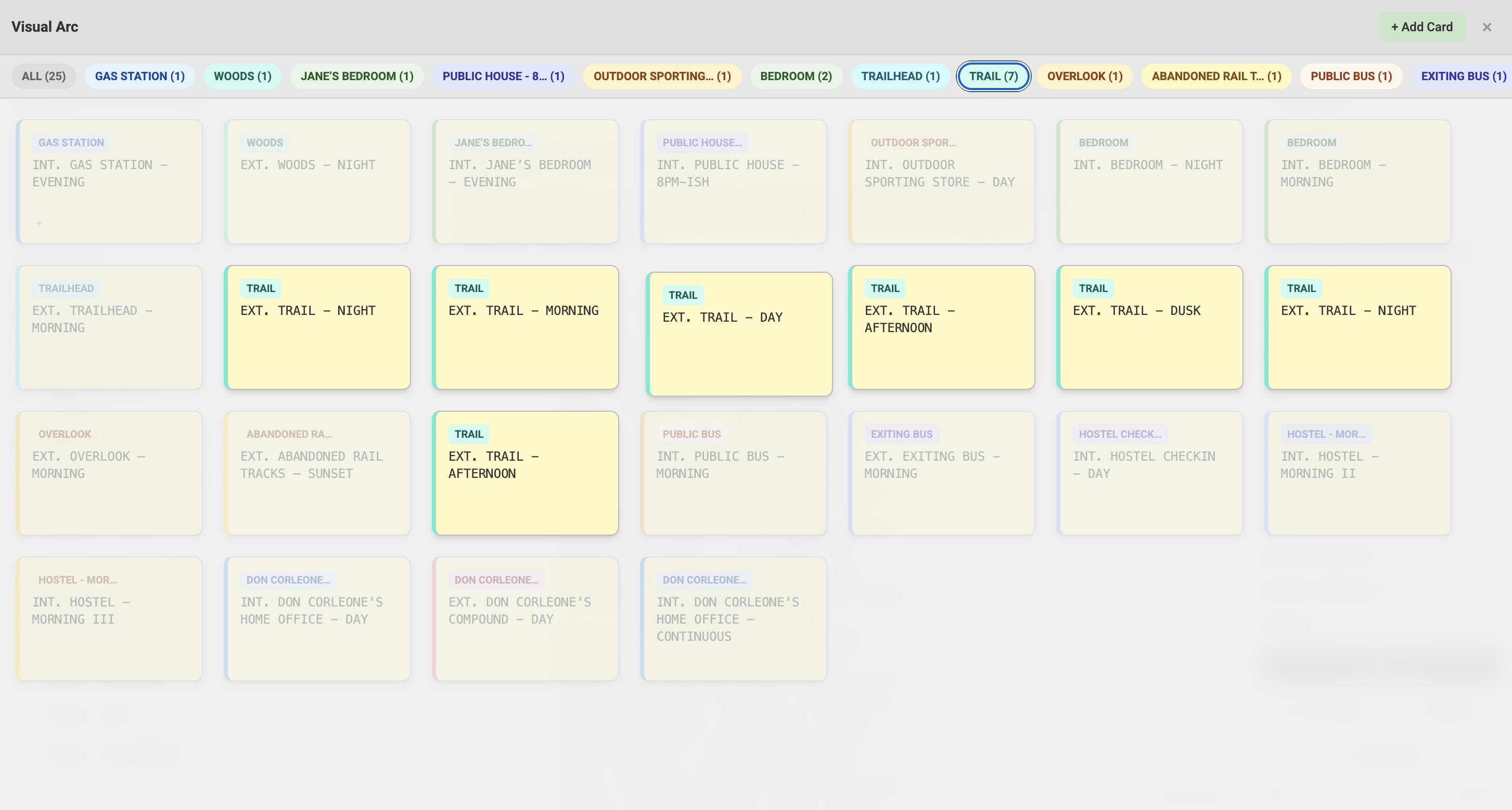Viewport: 1512px width, 810px height.
Task: Close the Visual Arc panel
Action: 1486,27
